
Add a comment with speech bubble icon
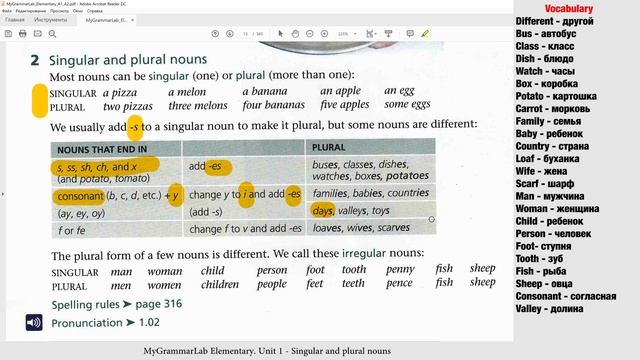coord(410,34)
